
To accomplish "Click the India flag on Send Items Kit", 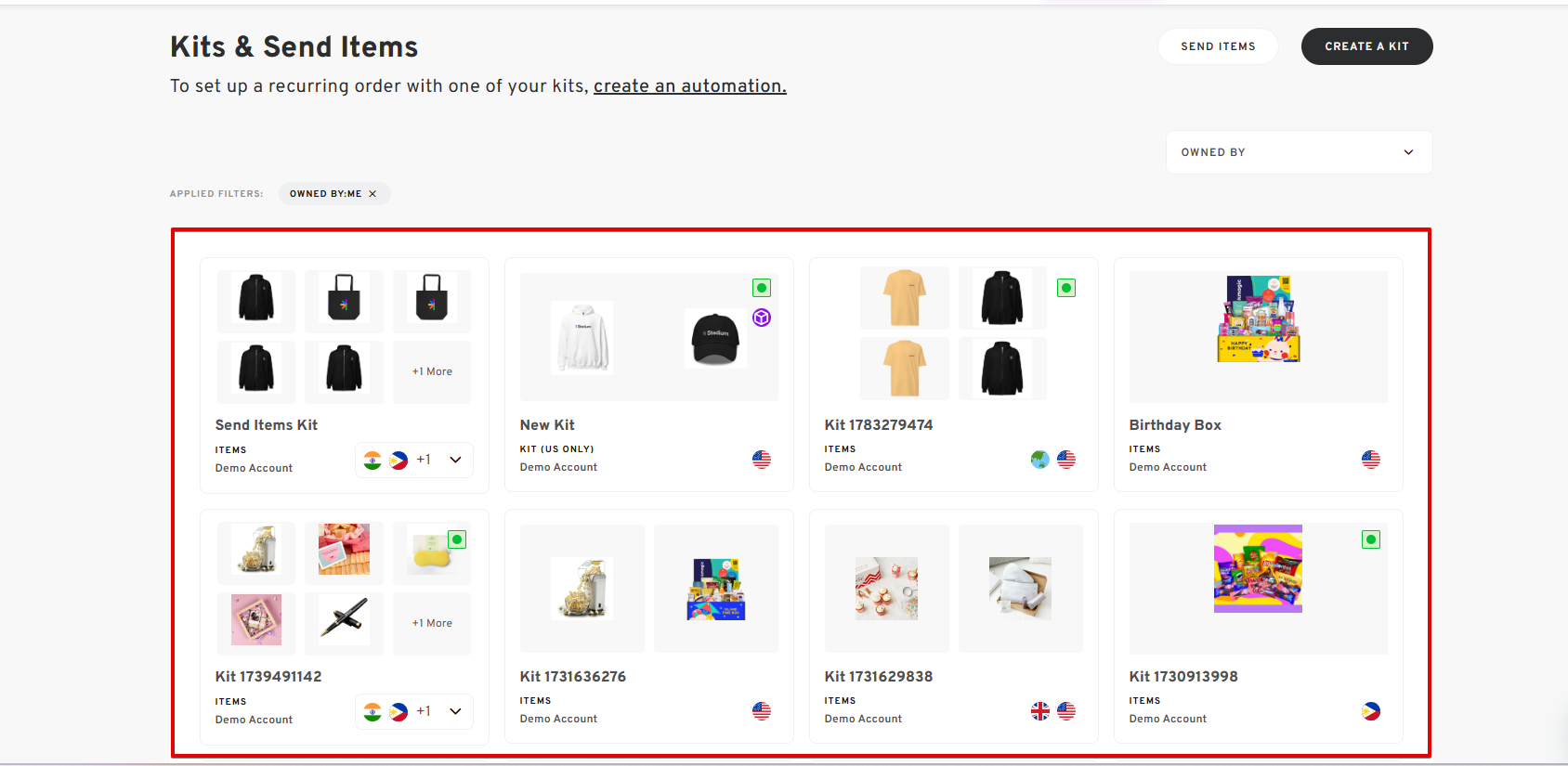I will pyautogui.click(x=372, y=461).
